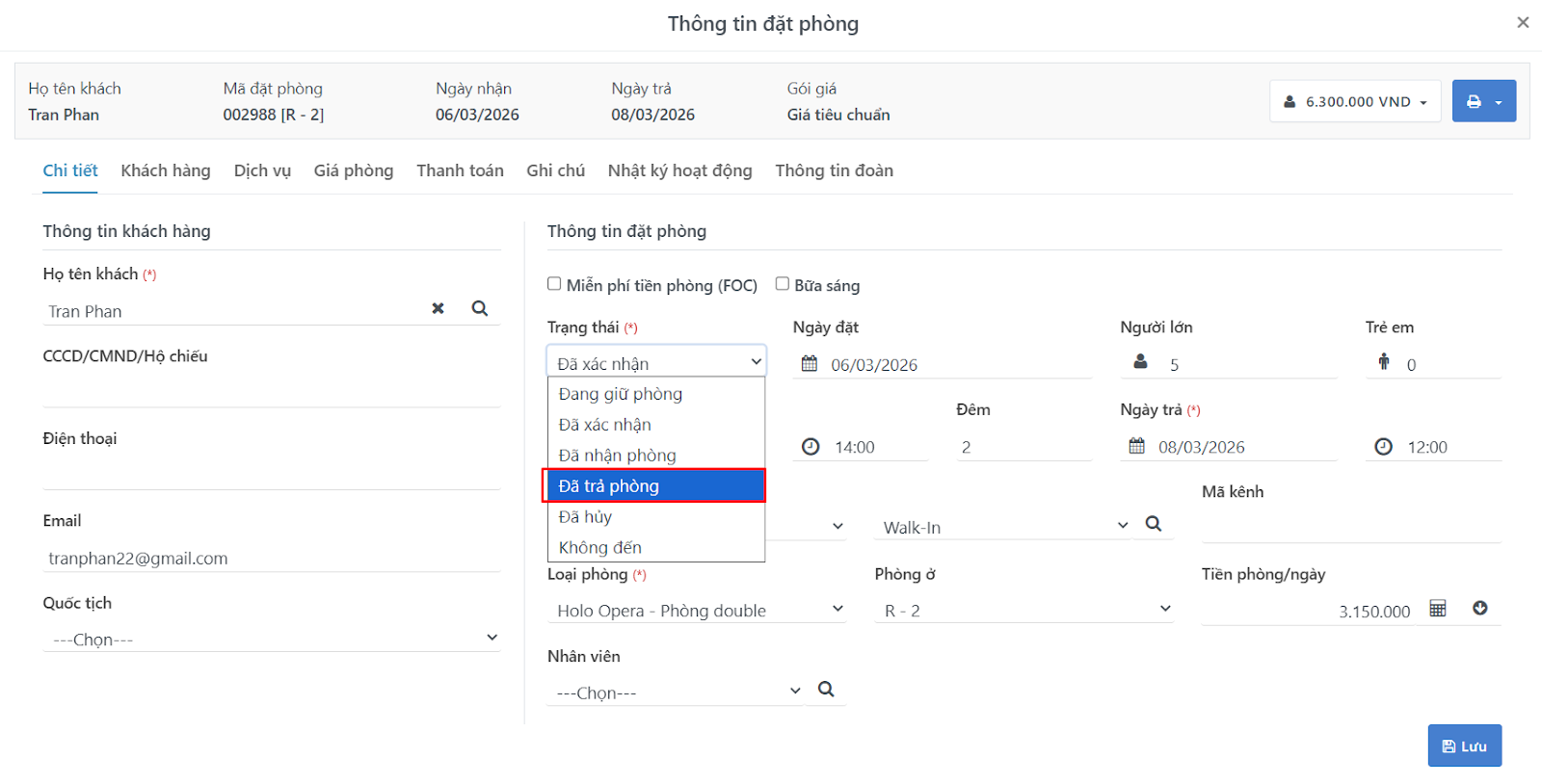Choose status Đã xác nhận in list

tap(655, 425)
